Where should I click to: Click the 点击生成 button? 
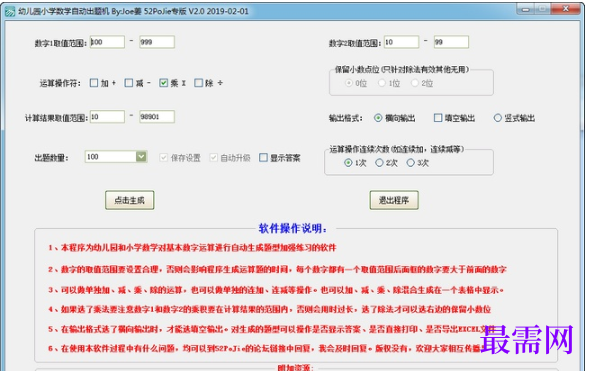tap(130, 200)
